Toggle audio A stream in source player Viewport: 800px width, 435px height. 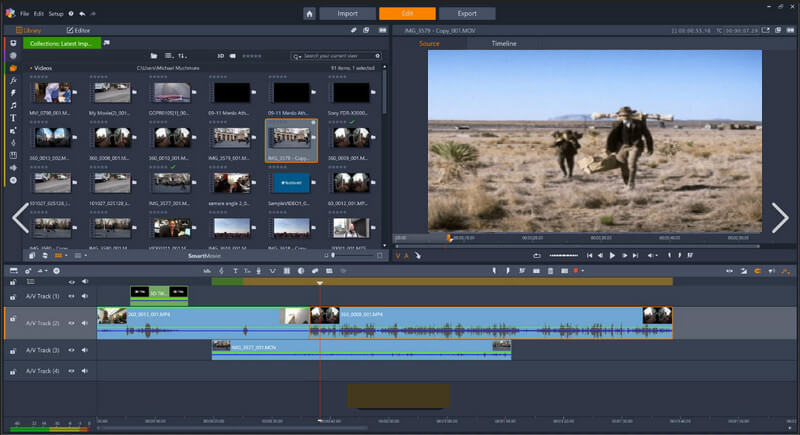point(406,256)
